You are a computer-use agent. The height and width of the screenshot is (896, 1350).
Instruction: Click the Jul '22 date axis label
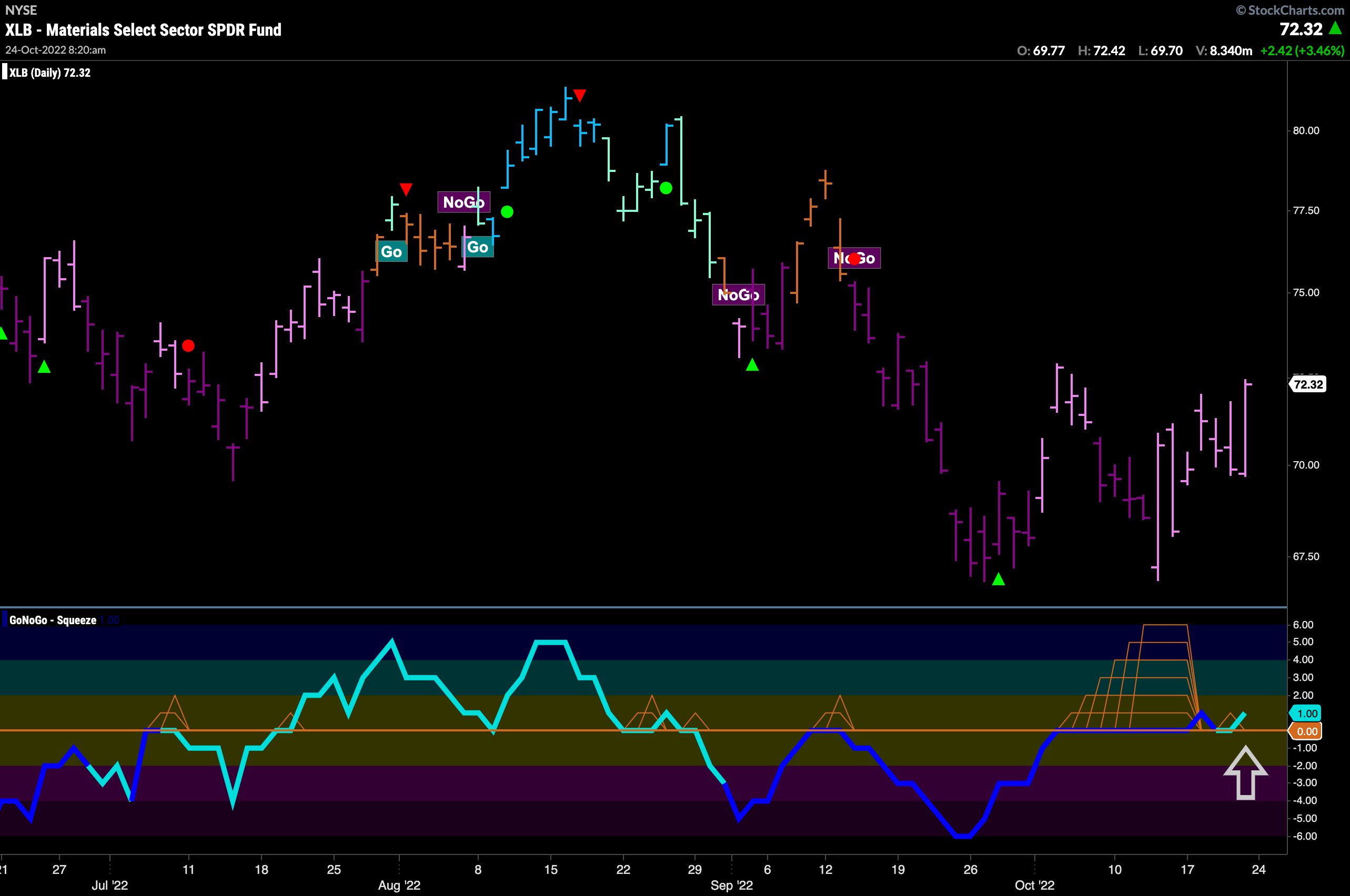click(x=110, y=885)
